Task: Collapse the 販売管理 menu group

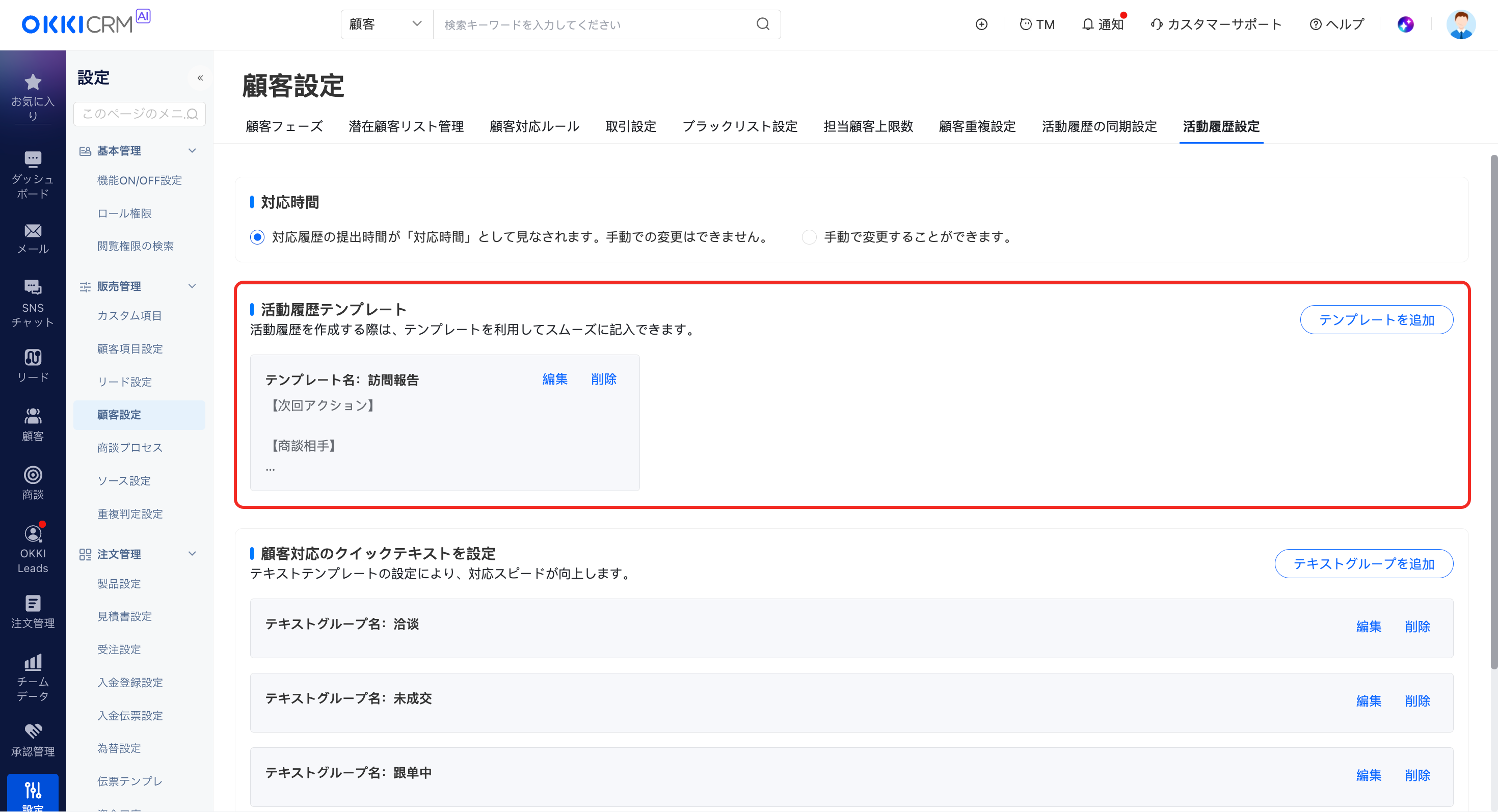Action: (x=193, y=286)
